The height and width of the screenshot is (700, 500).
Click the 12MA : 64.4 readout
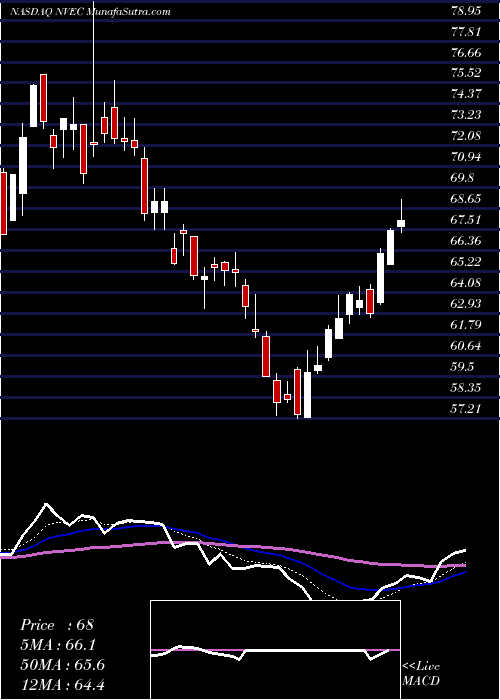pos(62,684)
